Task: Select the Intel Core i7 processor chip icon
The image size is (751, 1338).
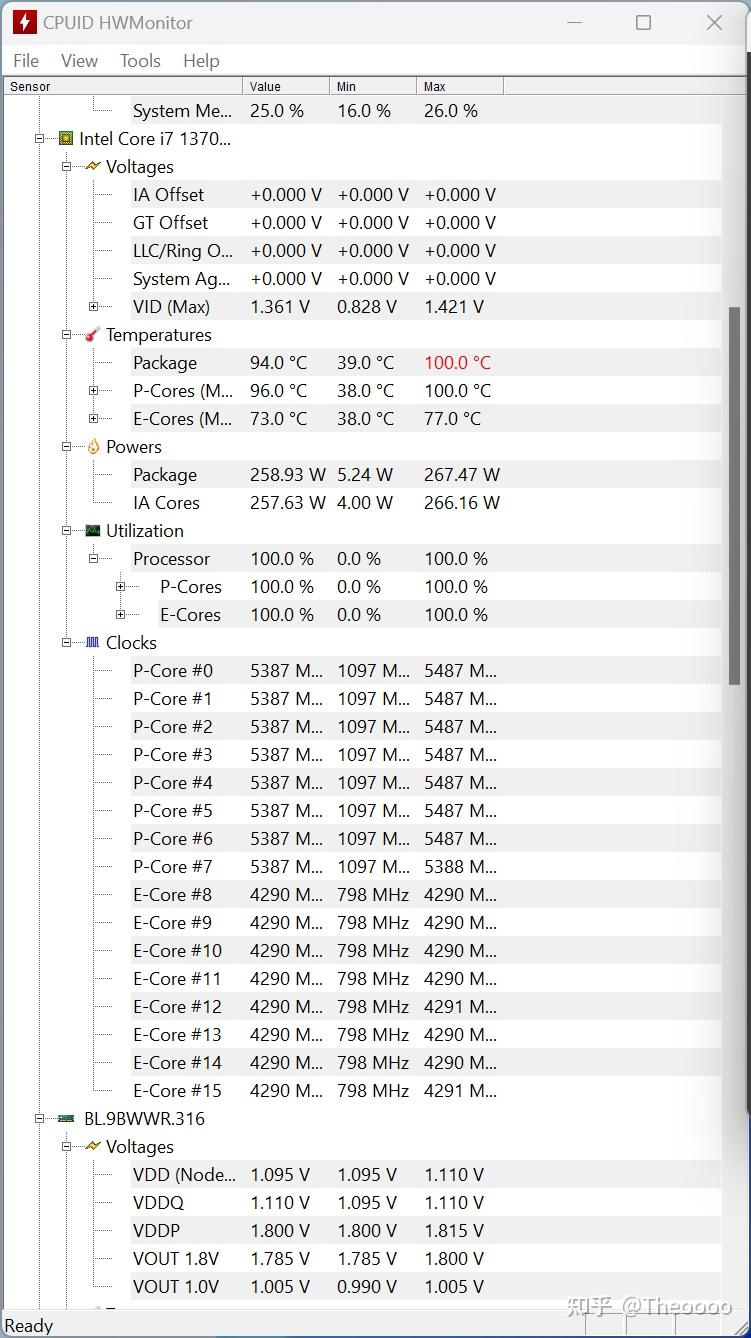Action: 64,138
